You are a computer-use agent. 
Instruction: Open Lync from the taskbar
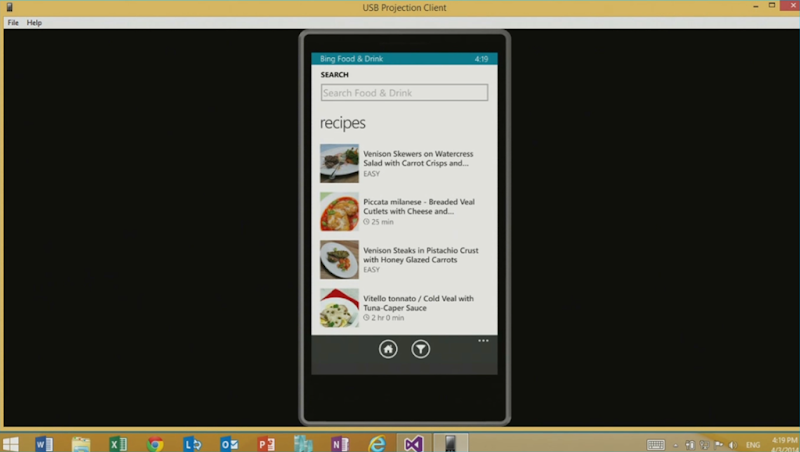192,444
